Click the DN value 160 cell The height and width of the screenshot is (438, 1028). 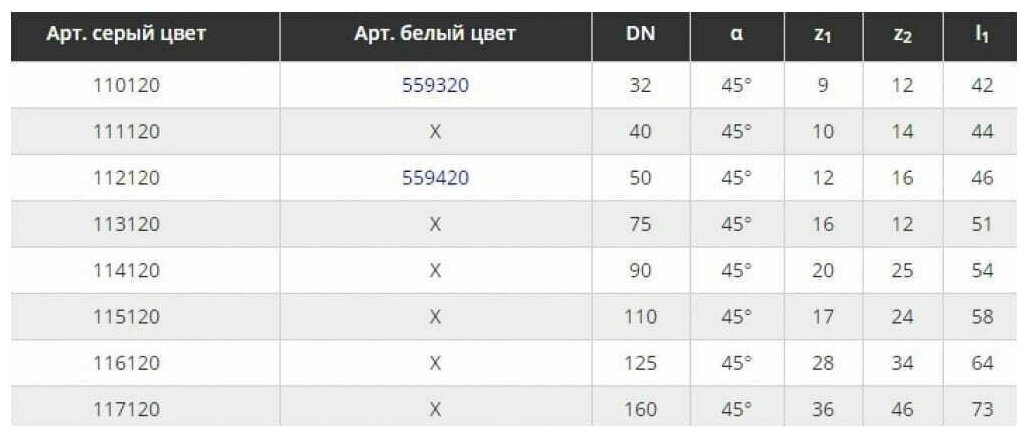click(640, 410)
